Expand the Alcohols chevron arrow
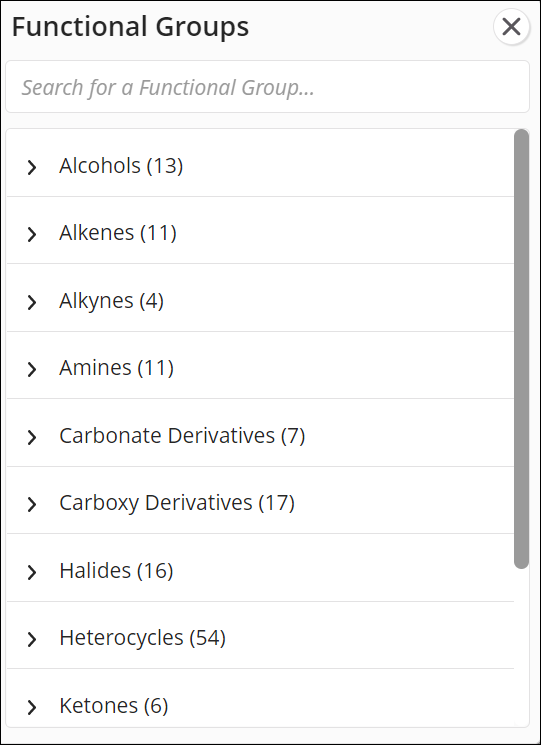This screenshot has height=745, width=541. point(32,167)
